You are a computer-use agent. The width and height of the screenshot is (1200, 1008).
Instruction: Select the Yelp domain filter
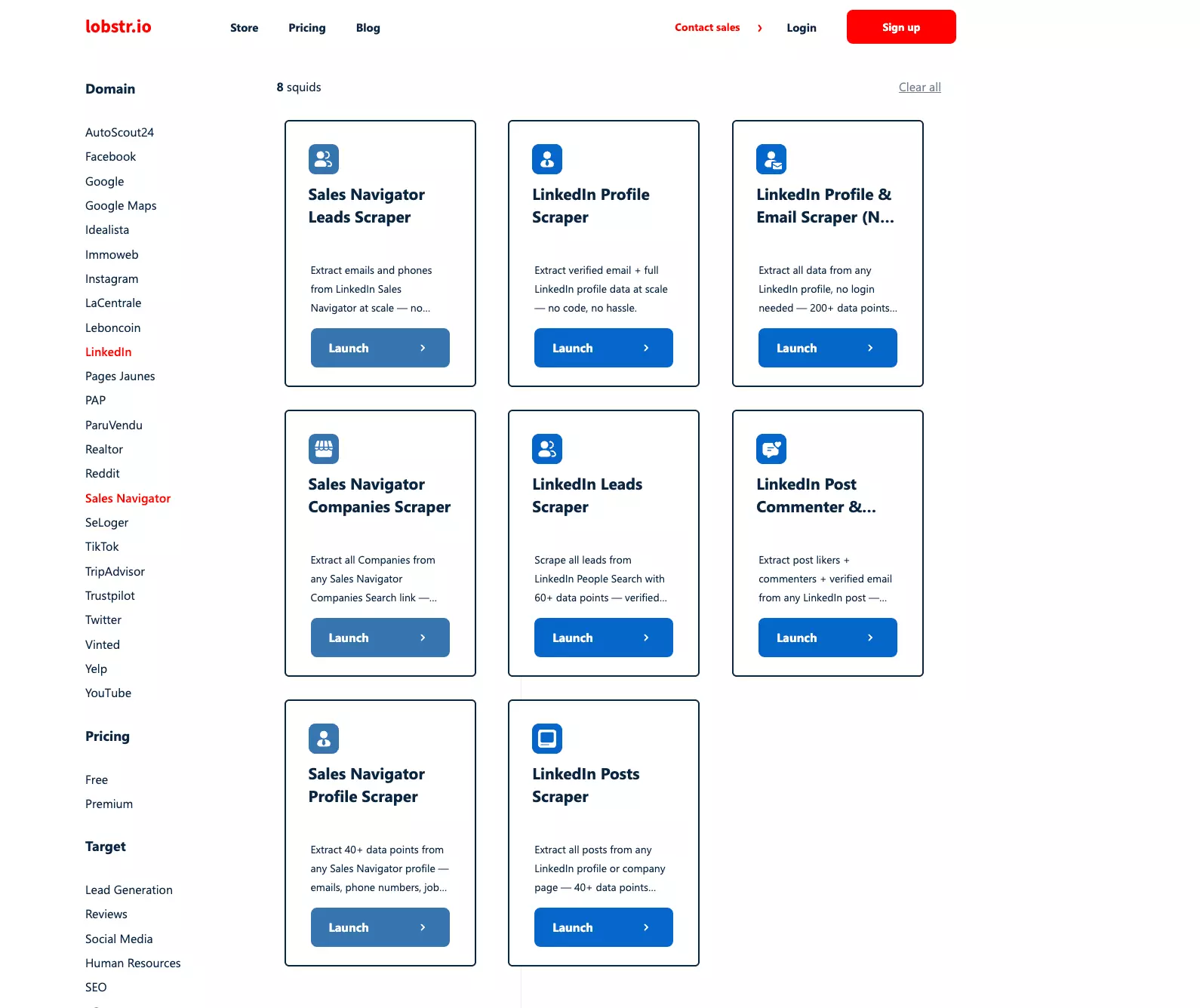tap(96, 669)
